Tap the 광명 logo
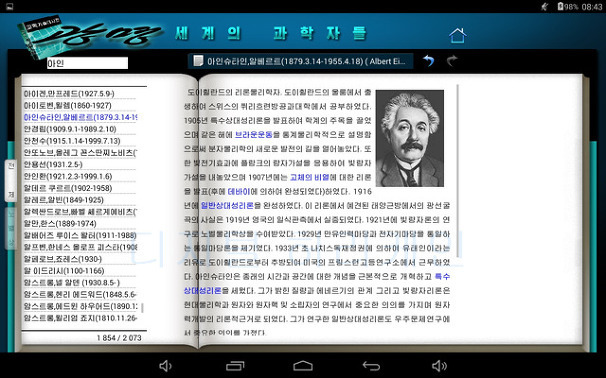This screenshot has width=606, height=378. (91, 38)
